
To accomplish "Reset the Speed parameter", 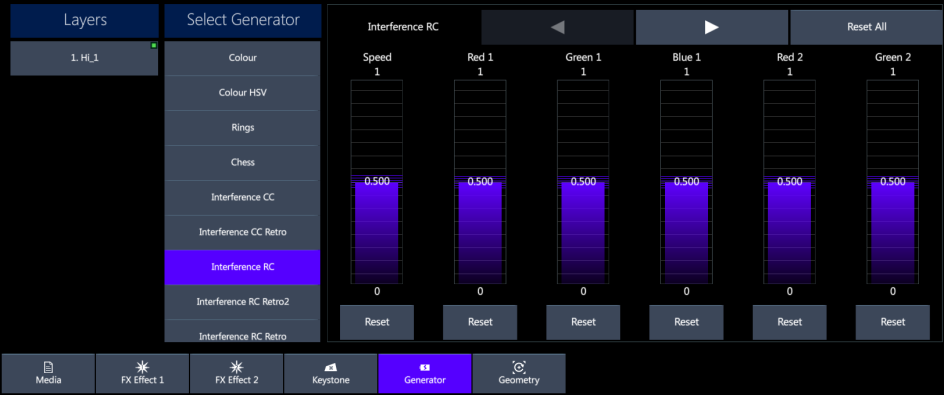I will pos(377,322).
